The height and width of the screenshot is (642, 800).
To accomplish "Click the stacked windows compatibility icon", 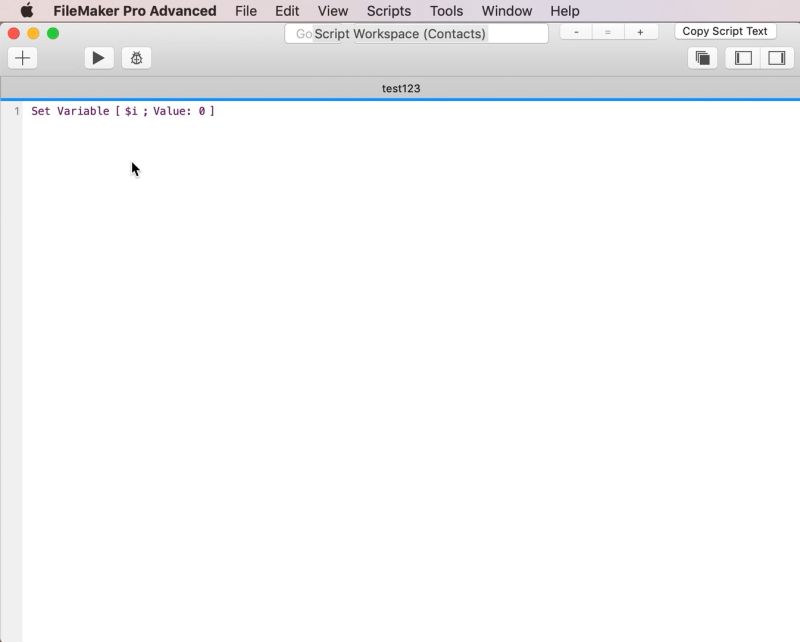I will 703,58.
